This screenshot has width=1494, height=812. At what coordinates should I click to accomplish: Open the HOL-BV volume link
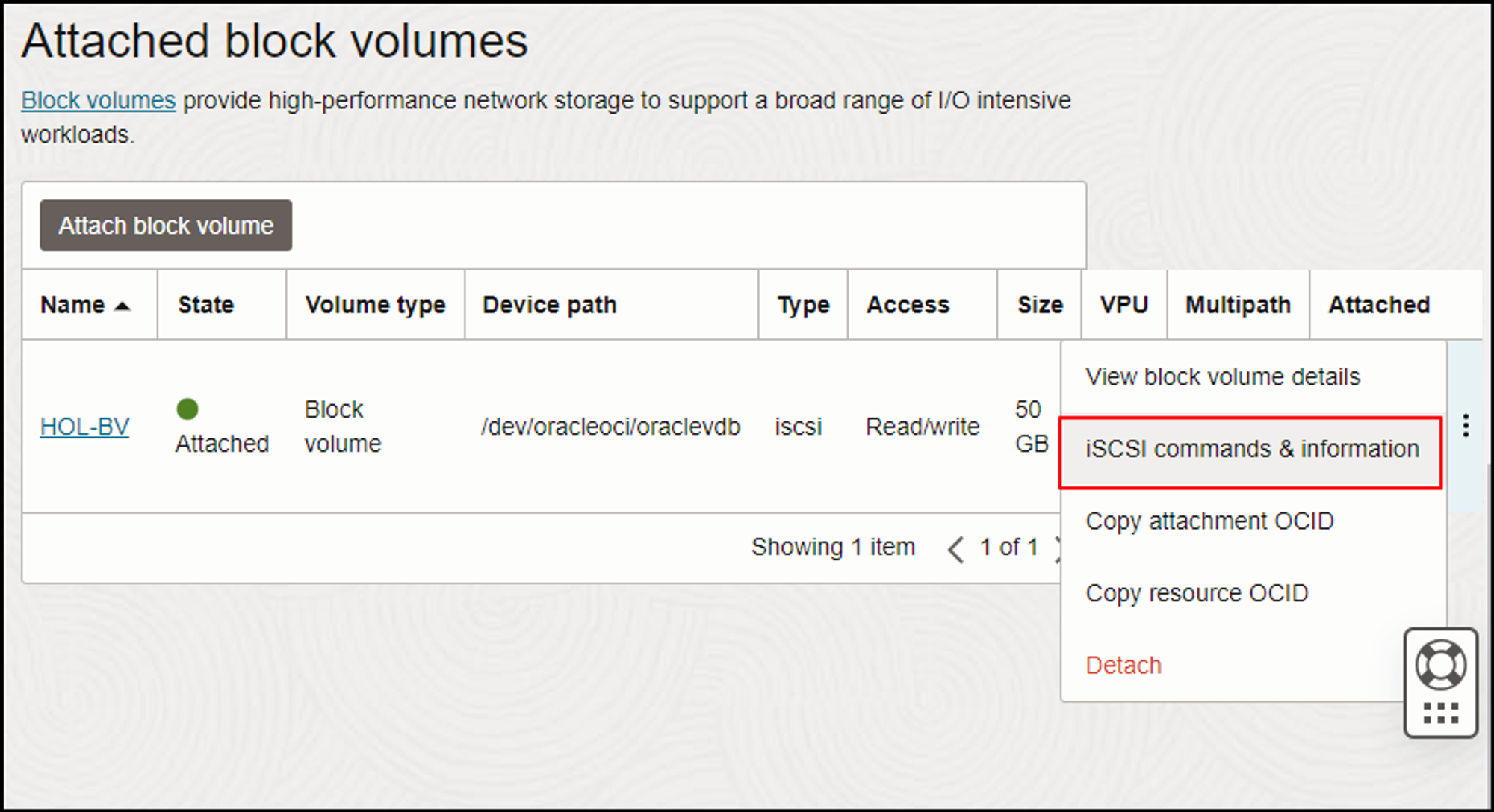pyautogui.click(x=84, y=427)
